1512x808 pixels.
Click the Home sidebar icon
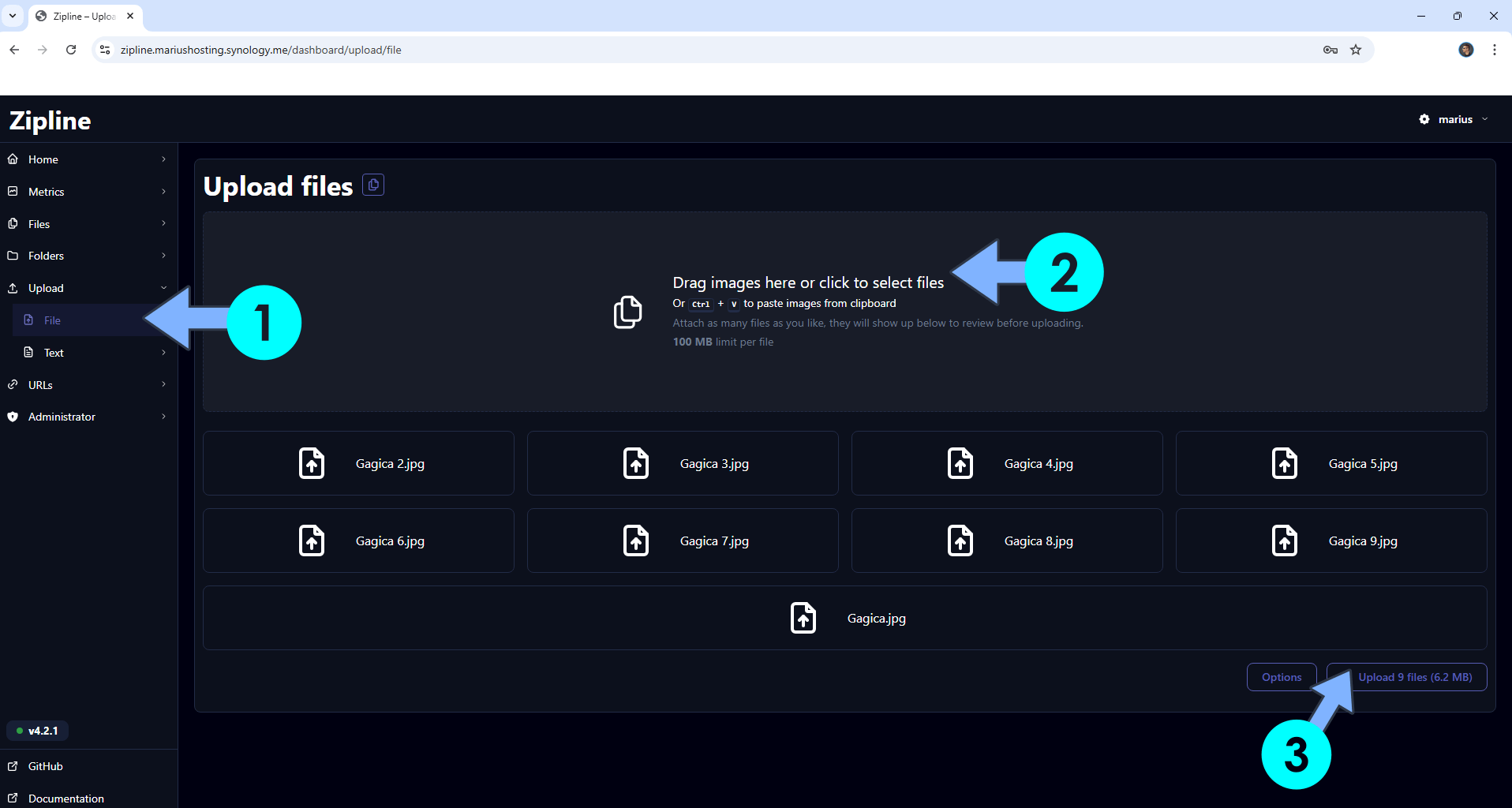coord(13,159)
